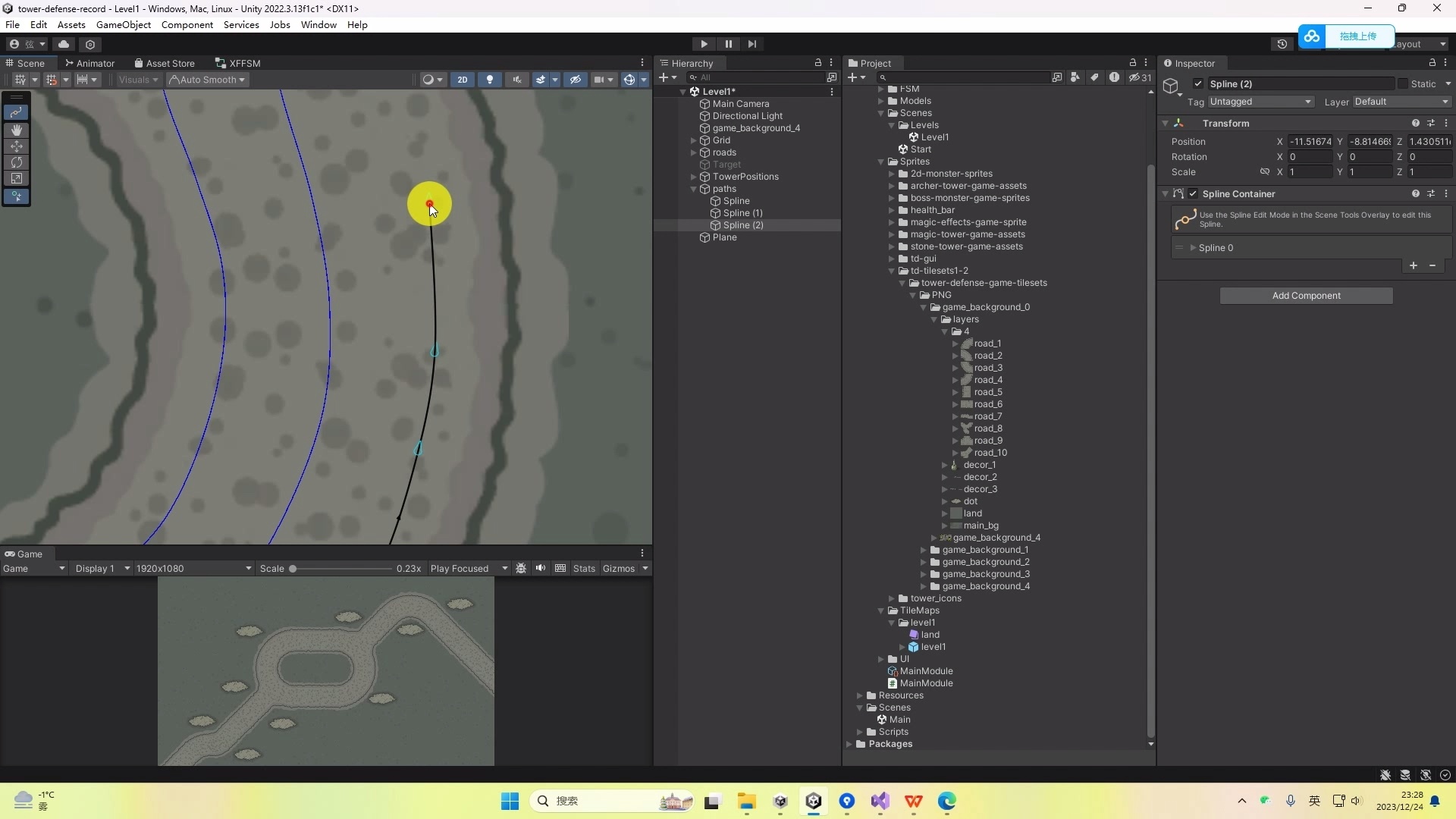The width and height of the screenshot is (1456, 819).
Task: Collapse the paths item in the Hierarchy
Action: tap(694, 189)
